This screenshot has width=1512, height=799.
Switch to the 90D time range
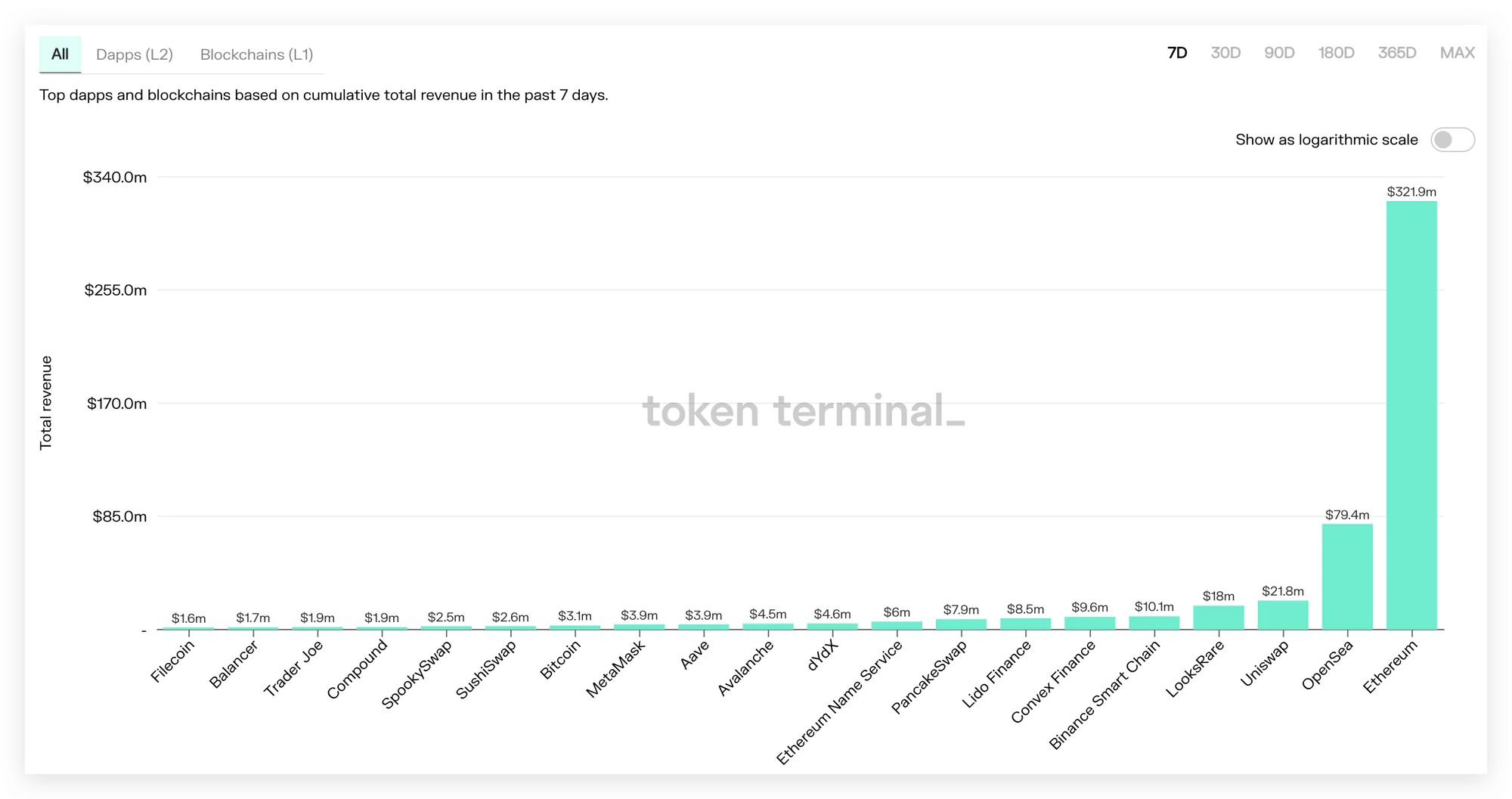pos(1279,53)
